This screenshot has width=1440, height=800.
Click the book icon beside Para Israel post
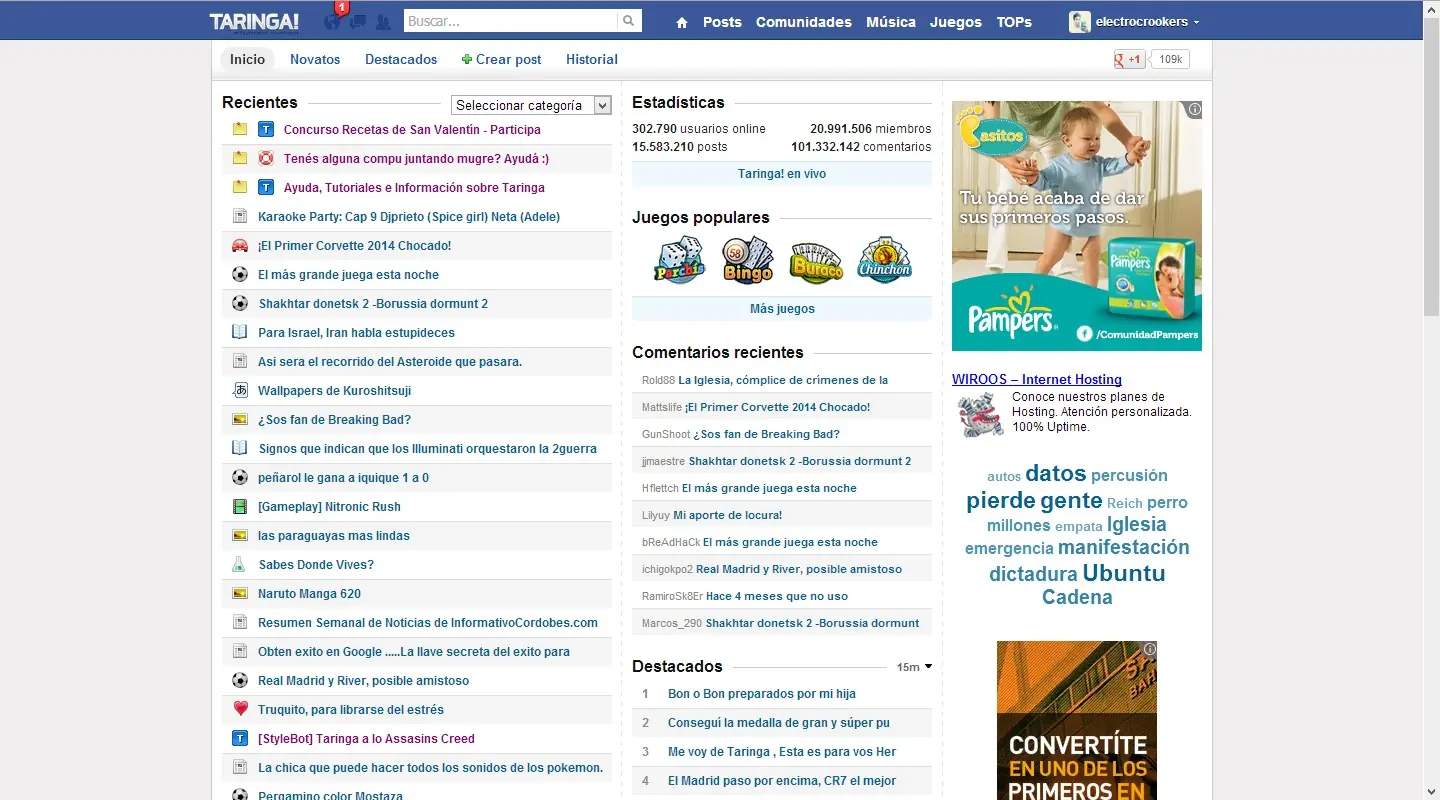[x=240, y=333]
